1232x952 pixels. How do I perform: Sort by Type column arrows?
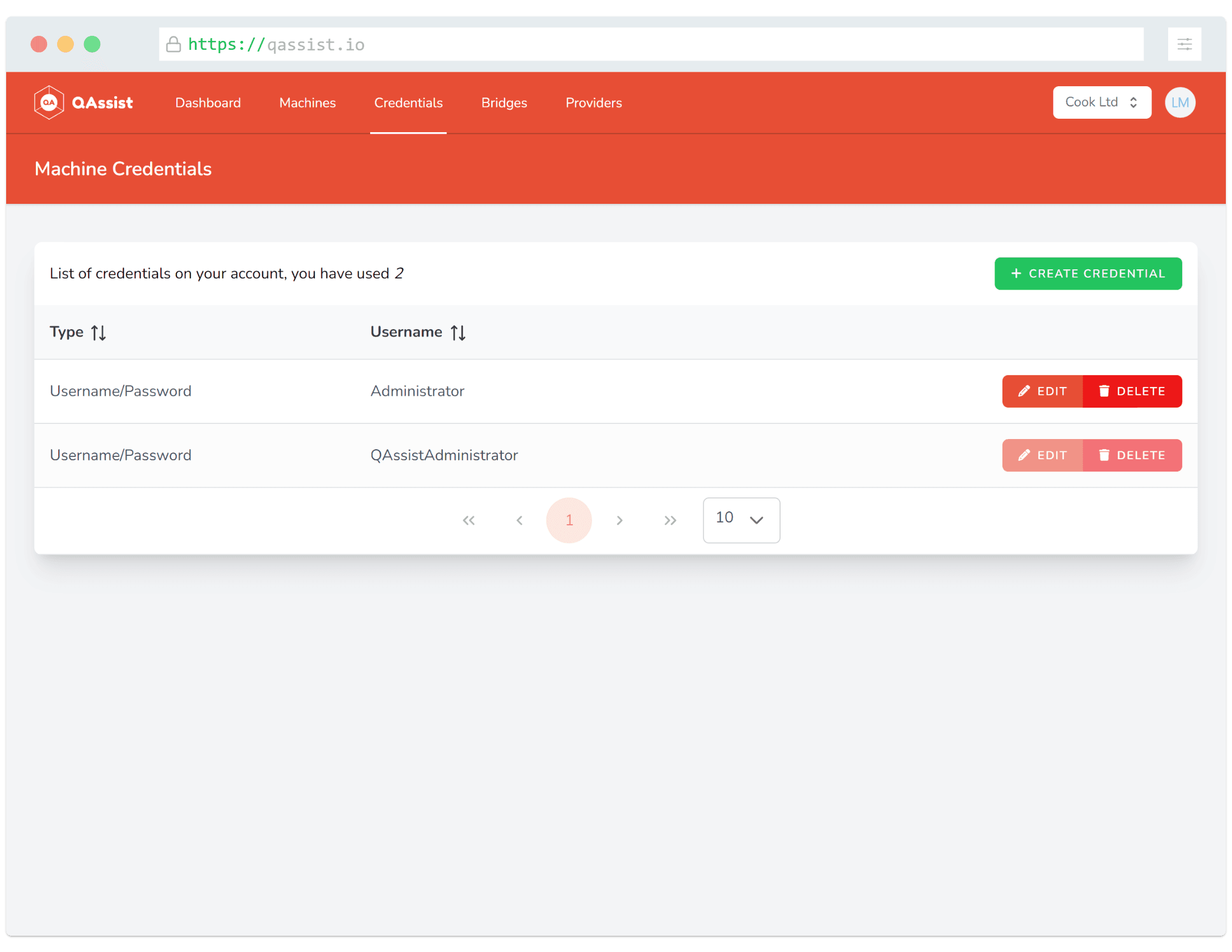click(x=99, y=333)
